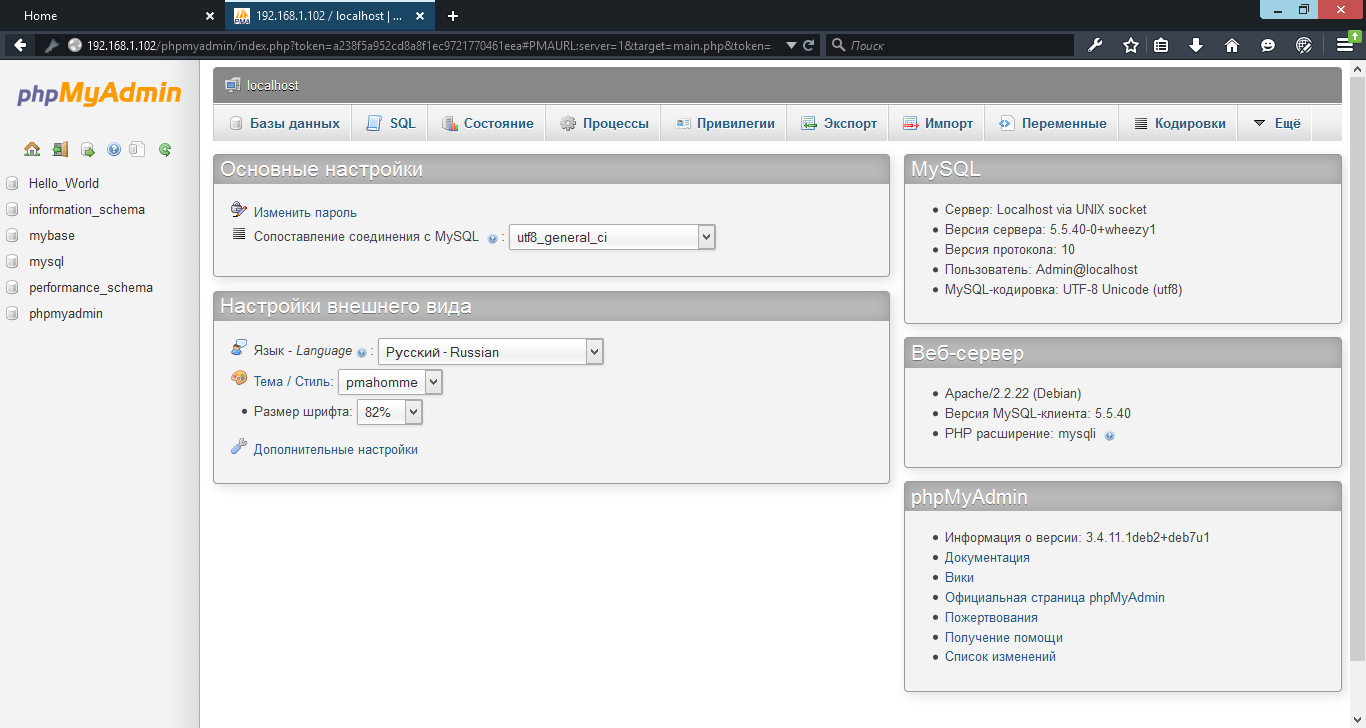Screen dimensions: 1366x728
Task: Open browser developer wrench icon
Action: pyautogui.click(x=1095, y=45)
